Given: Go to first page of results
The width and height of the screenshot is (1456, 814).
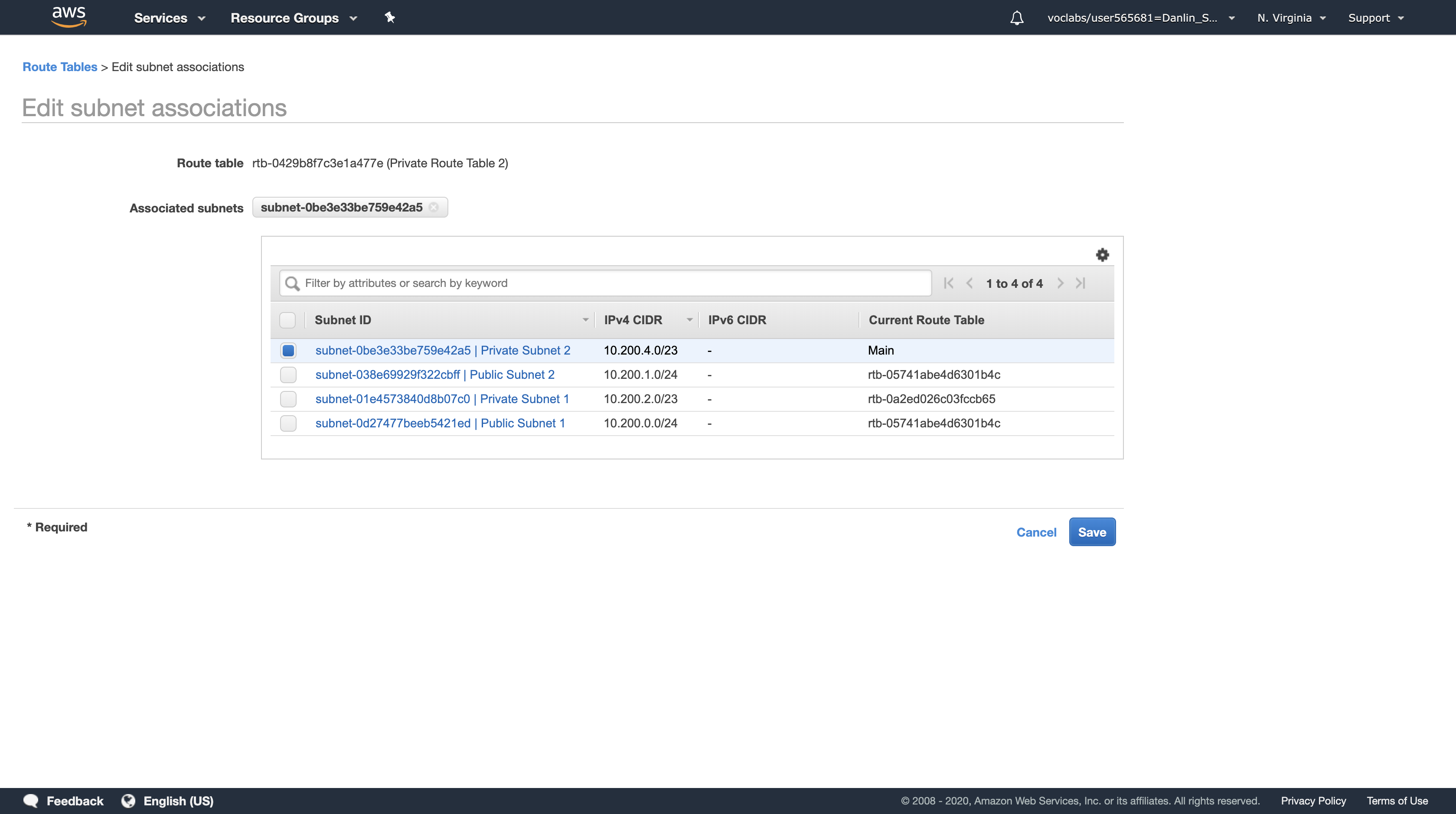Looking at the screenshot, I should click(x=948, y=283).
